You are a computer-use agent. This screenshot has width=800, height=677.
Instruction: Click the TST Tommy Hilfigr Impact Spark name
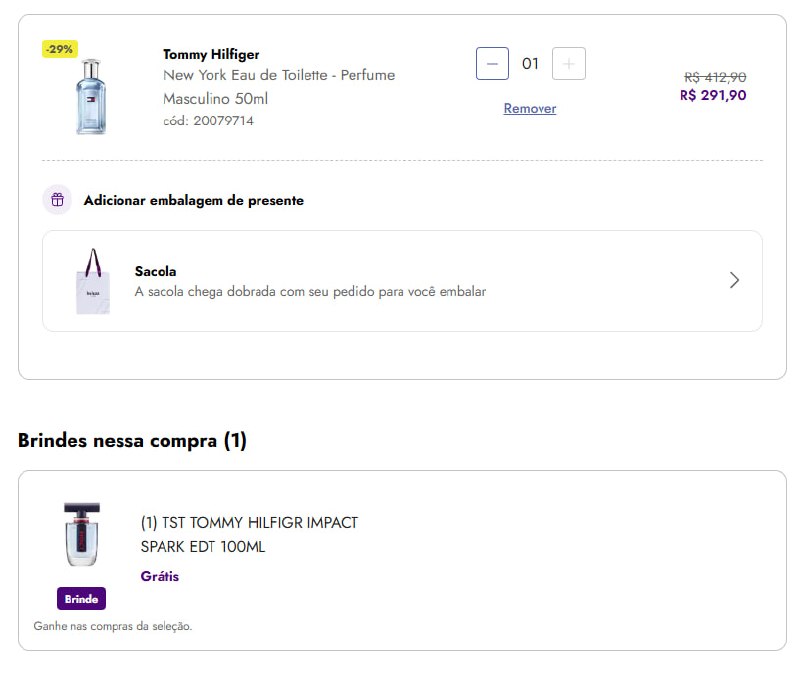tap(249, 535)
